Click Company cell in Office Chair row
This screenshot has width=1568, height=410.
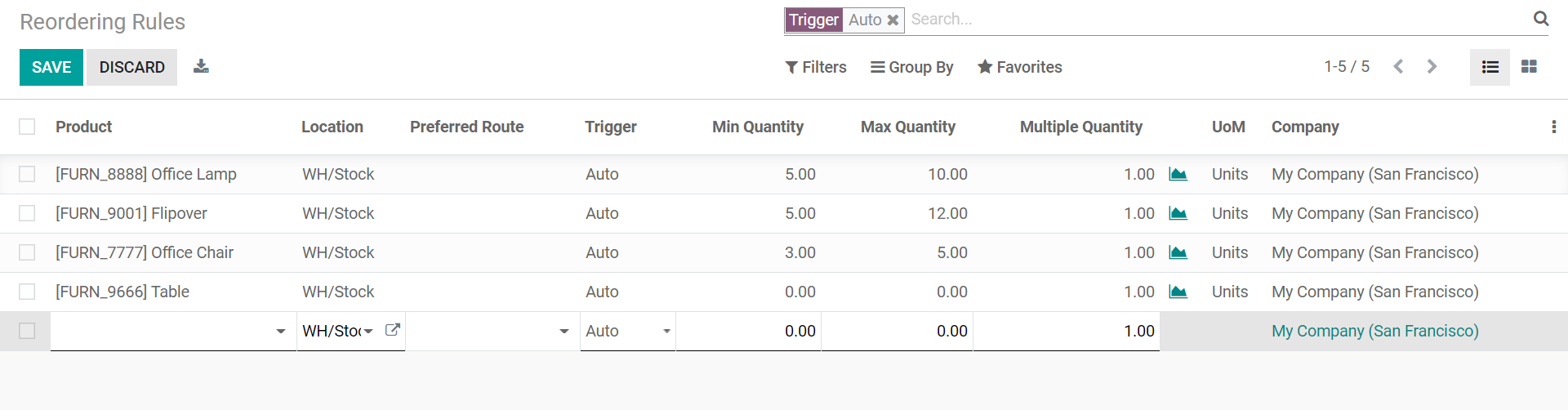(x=1375, y=252)
